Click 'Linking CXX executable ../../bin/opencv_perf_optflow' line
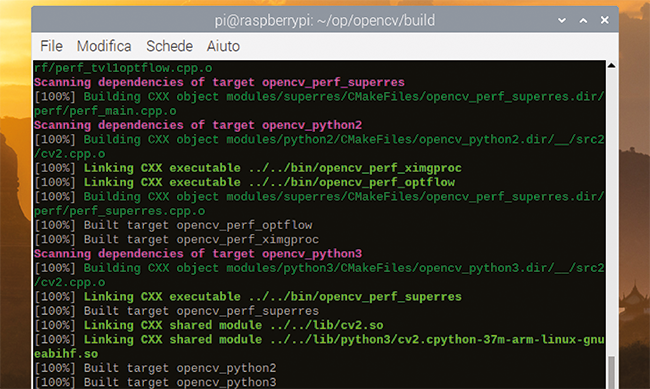 pos(245,182)
